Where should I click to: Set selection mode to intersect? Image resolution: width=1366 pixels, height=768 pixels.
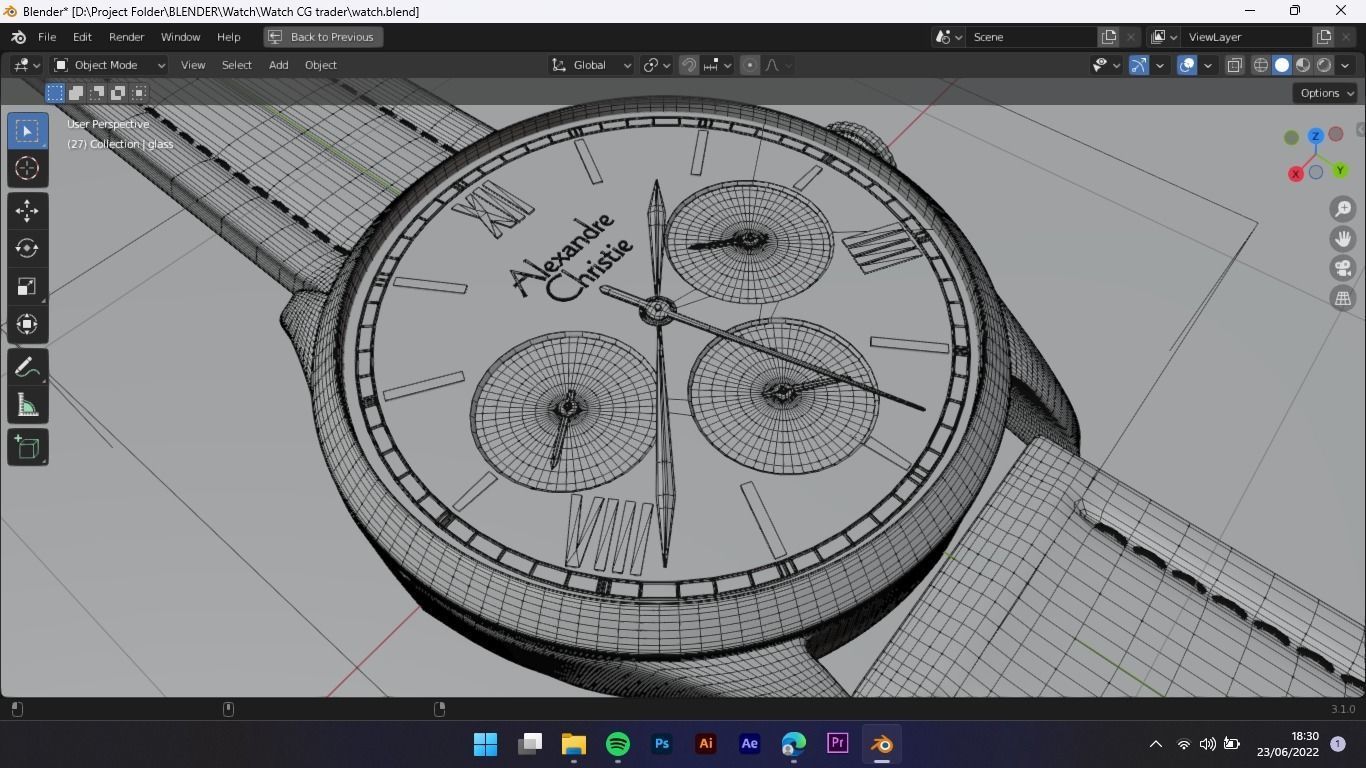click(x=139, y=93)
